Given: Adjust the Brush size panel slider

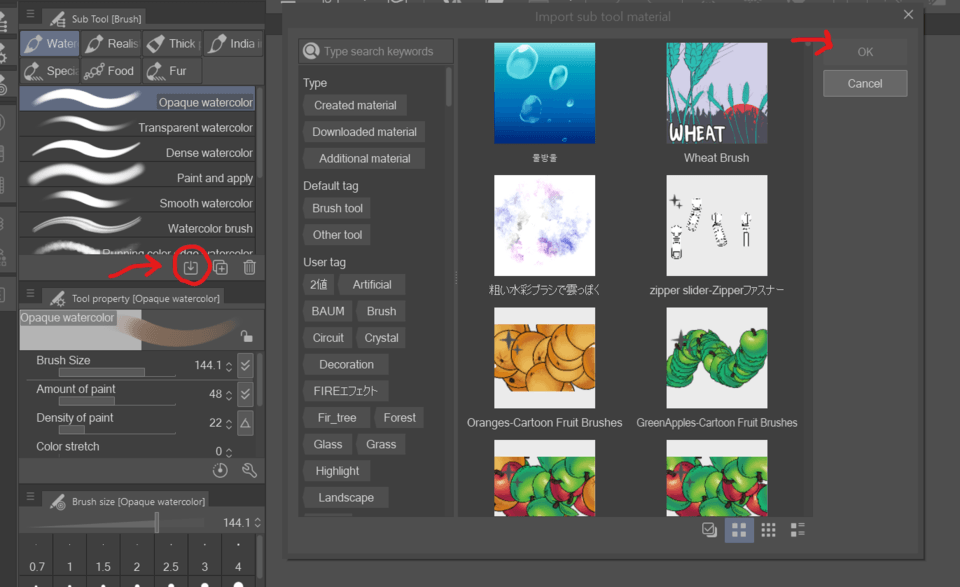Looking at the screenshot, I should click(157, 523).
